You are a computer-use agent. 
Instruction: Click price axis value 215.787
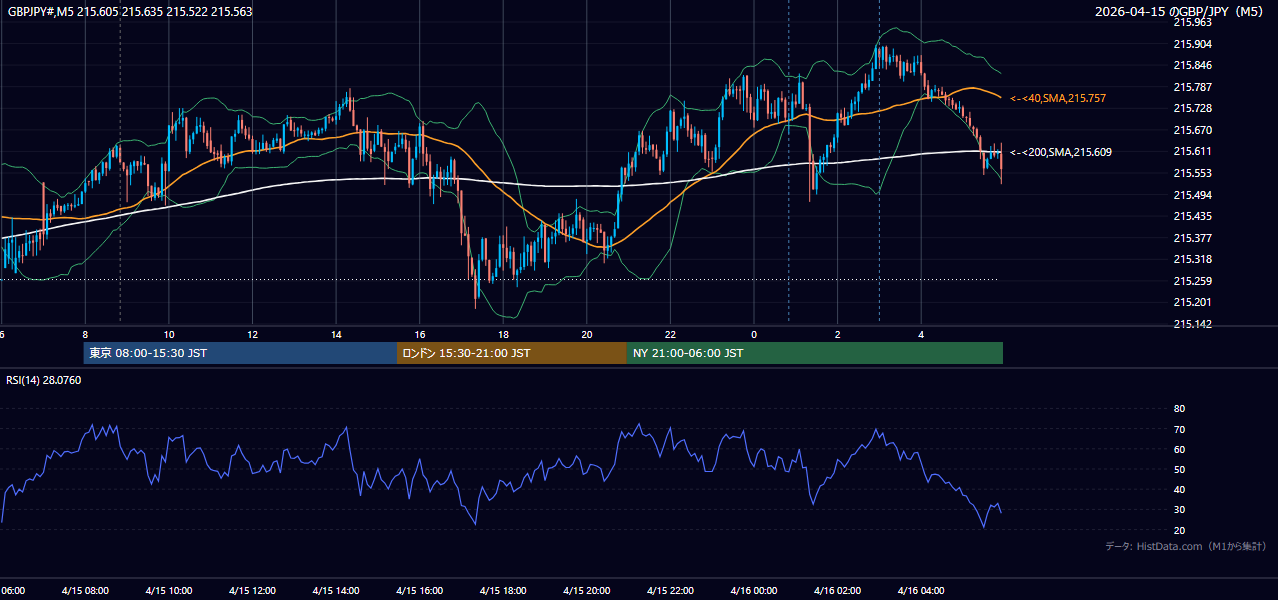point(1192,87)
